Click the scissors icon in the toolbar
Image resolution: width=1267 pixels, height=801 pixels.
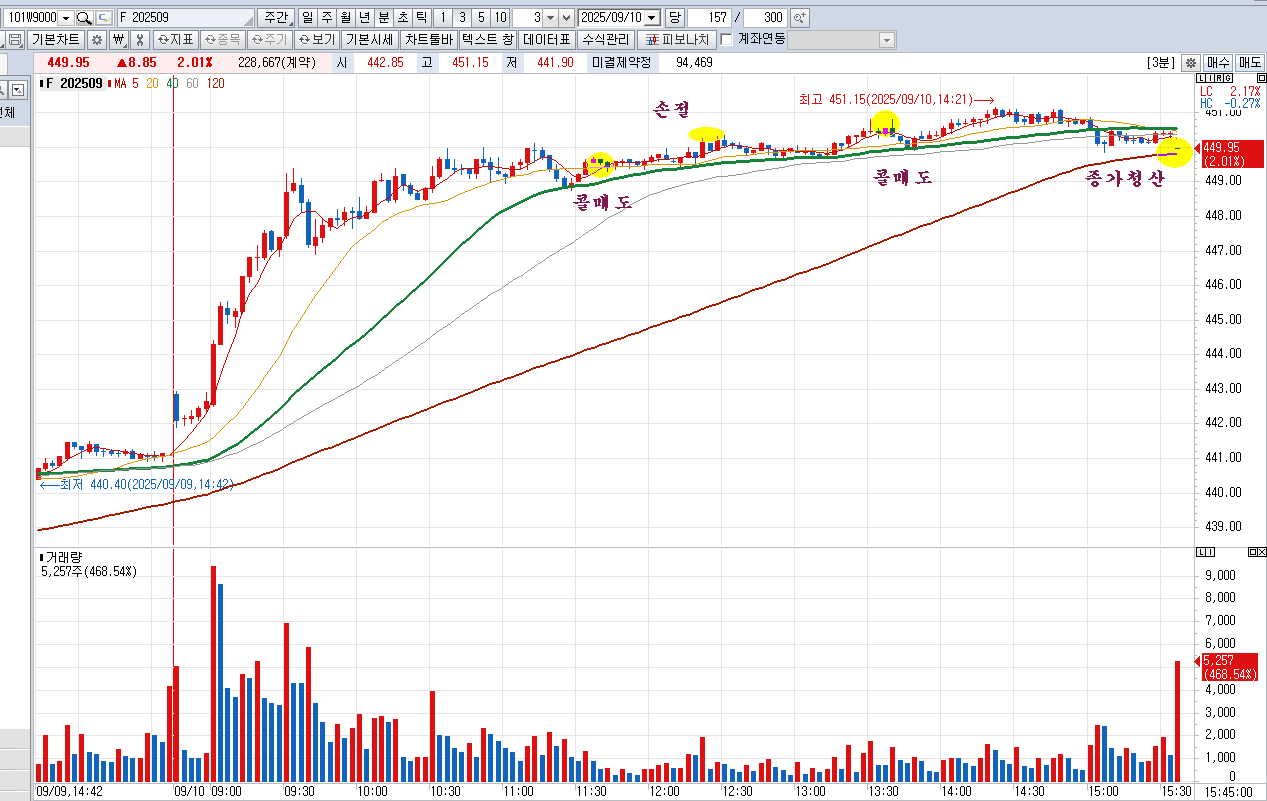click(140, 40)
